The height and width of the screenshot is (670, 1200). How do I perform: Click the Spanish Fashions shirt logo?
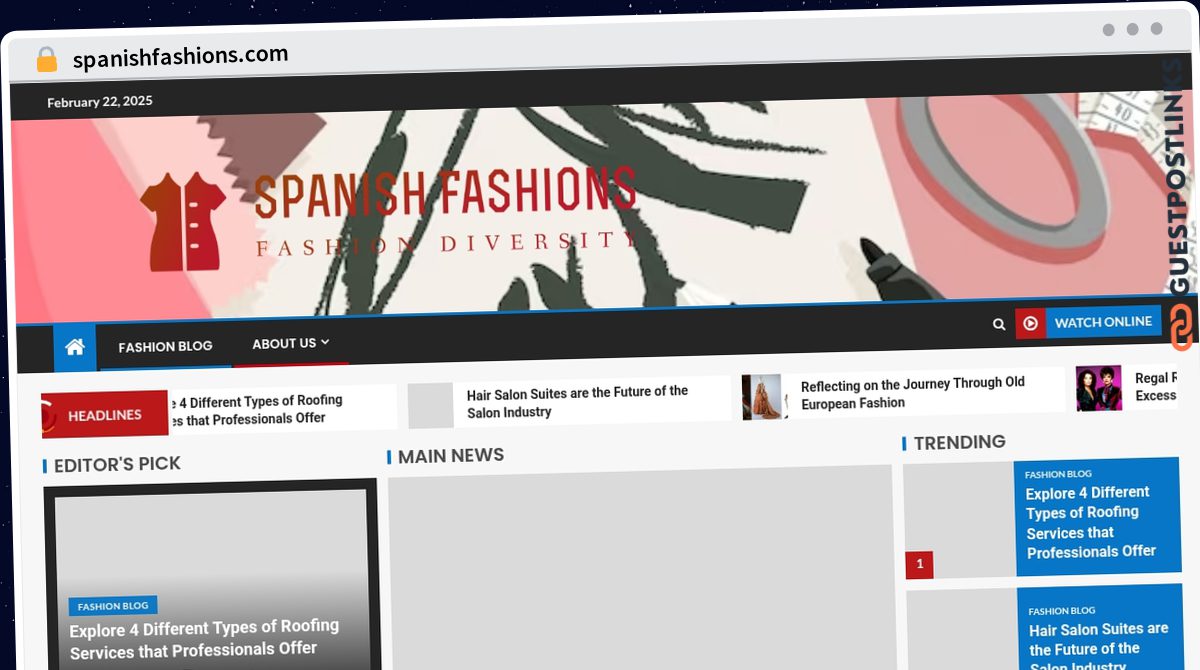click(184, 222)
